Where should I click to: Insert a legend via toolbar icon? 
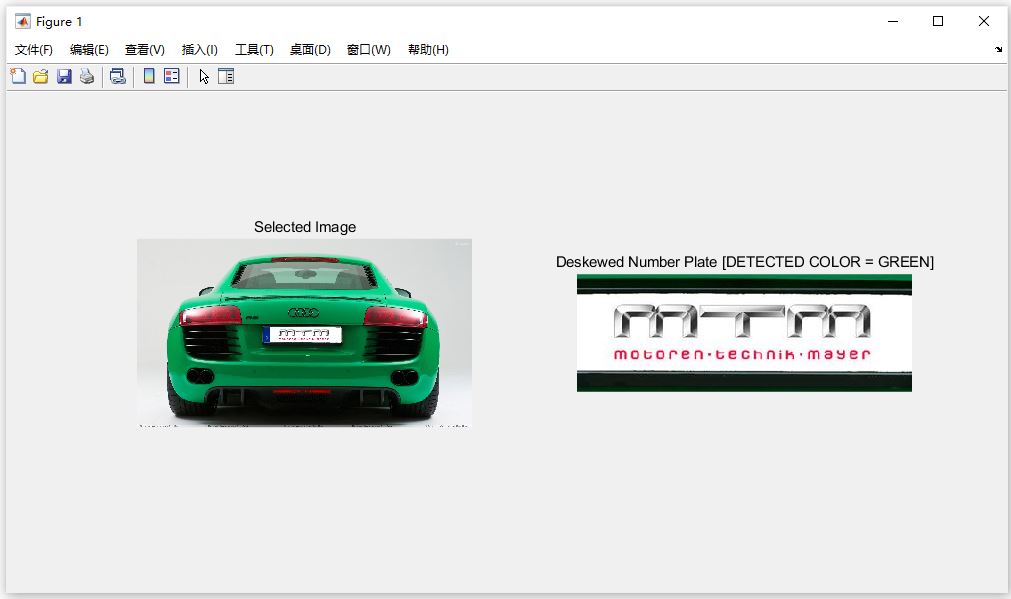click(x=172, y=77)
